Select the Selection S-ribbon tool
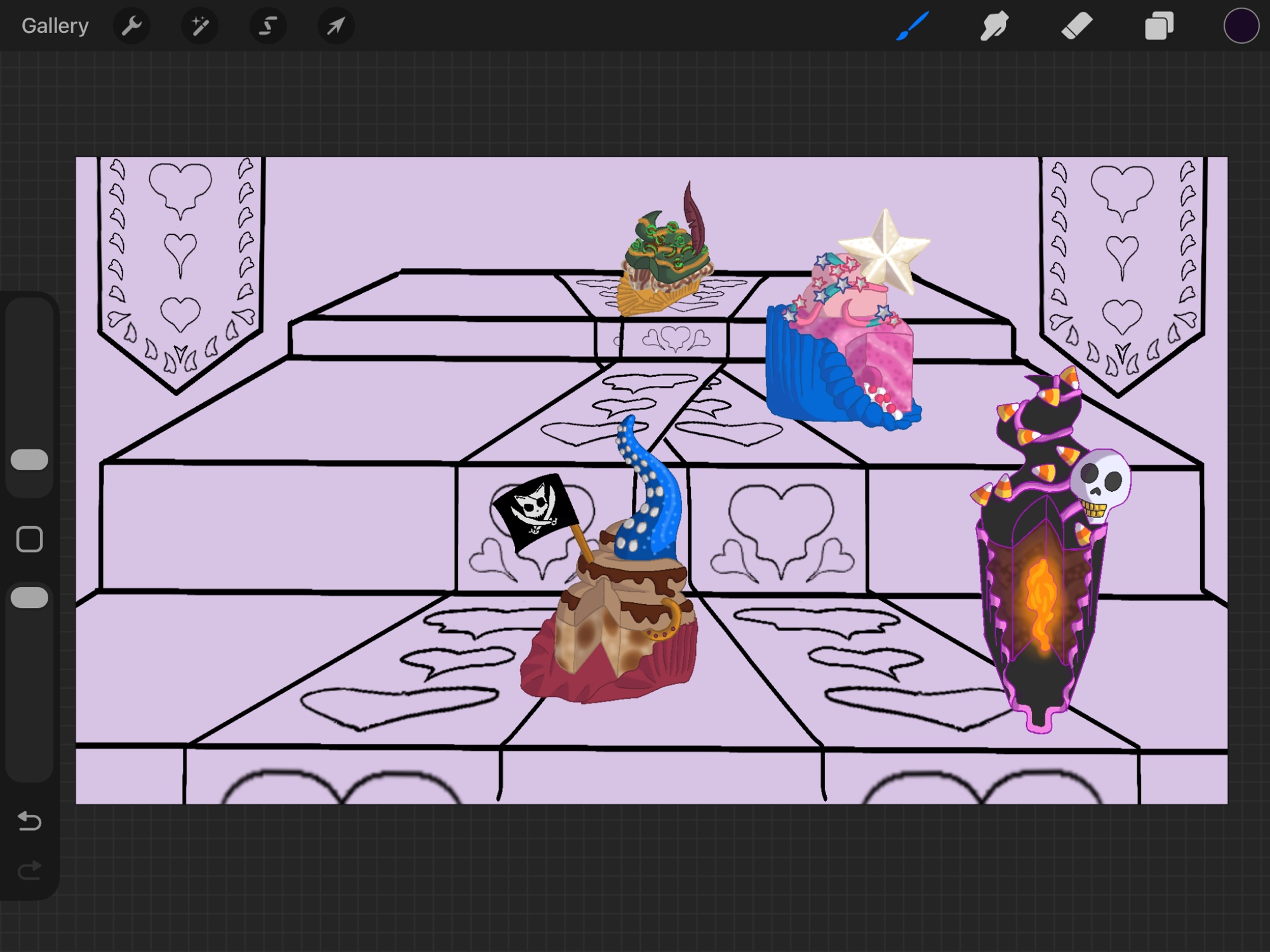 268,26
